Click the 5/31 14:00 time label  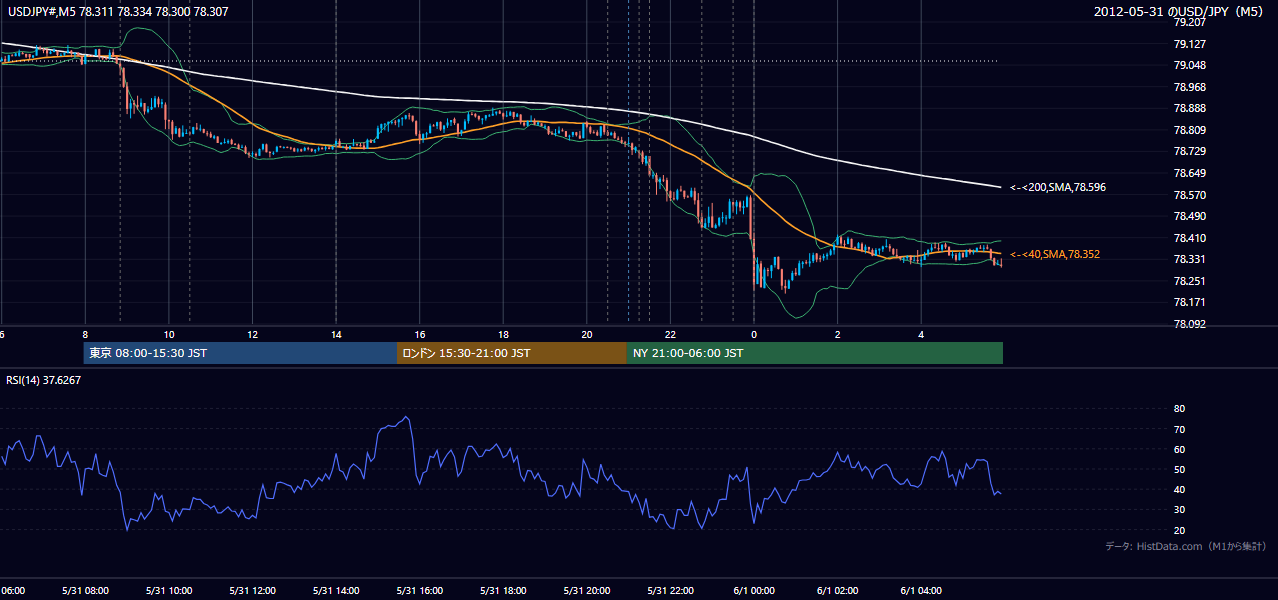click(x=336, y=591)
